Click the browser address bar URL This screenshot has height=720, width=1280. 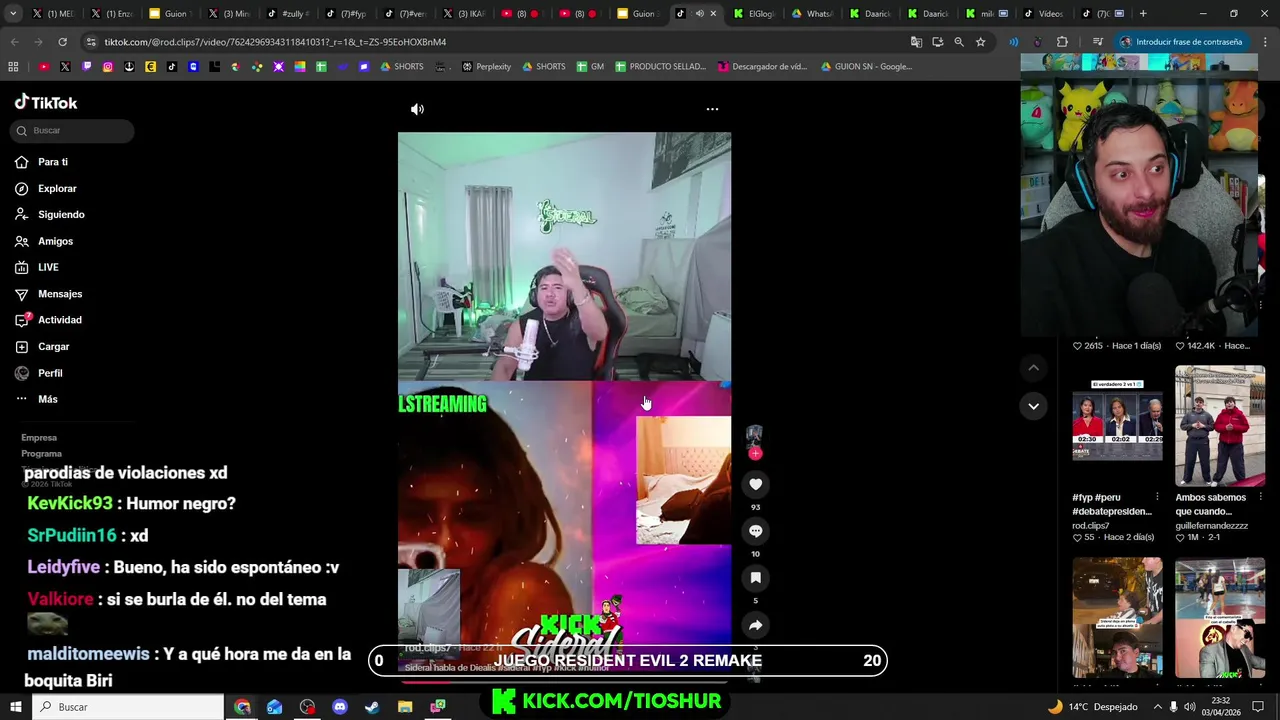pyautogui.click(x=275, y=42)
